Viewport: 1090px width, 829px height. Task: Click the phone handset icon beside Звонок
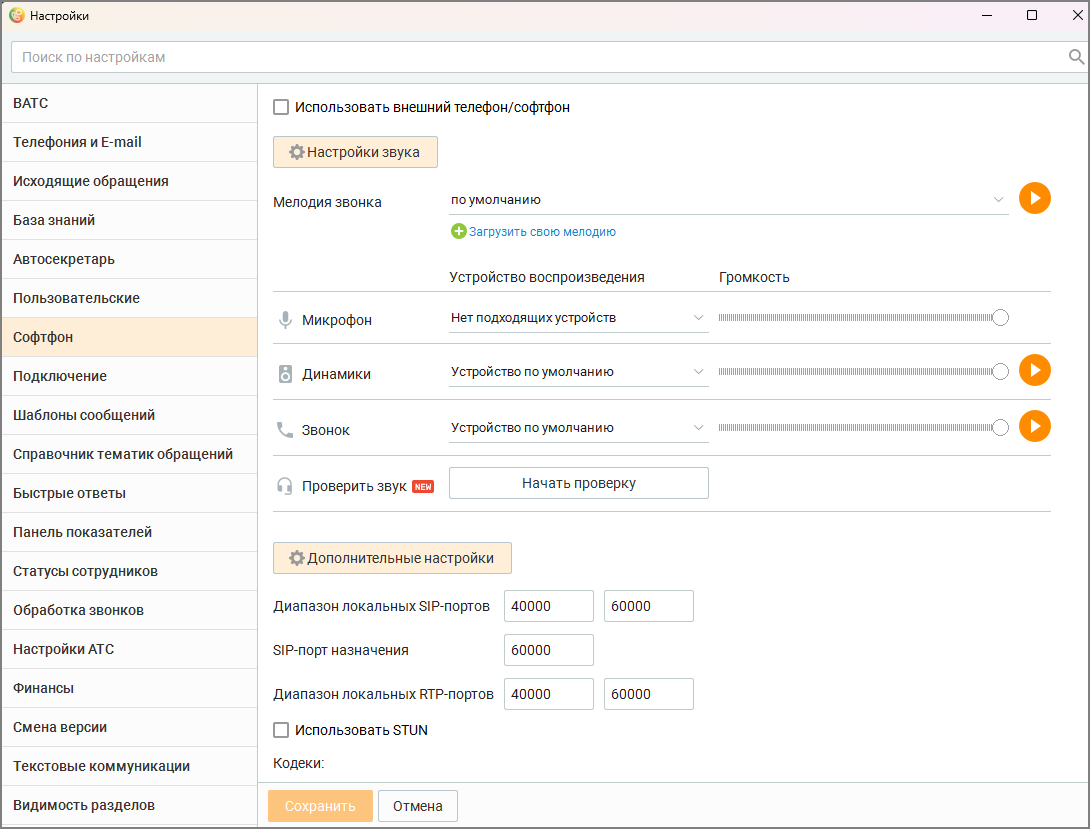coord(285,430)
